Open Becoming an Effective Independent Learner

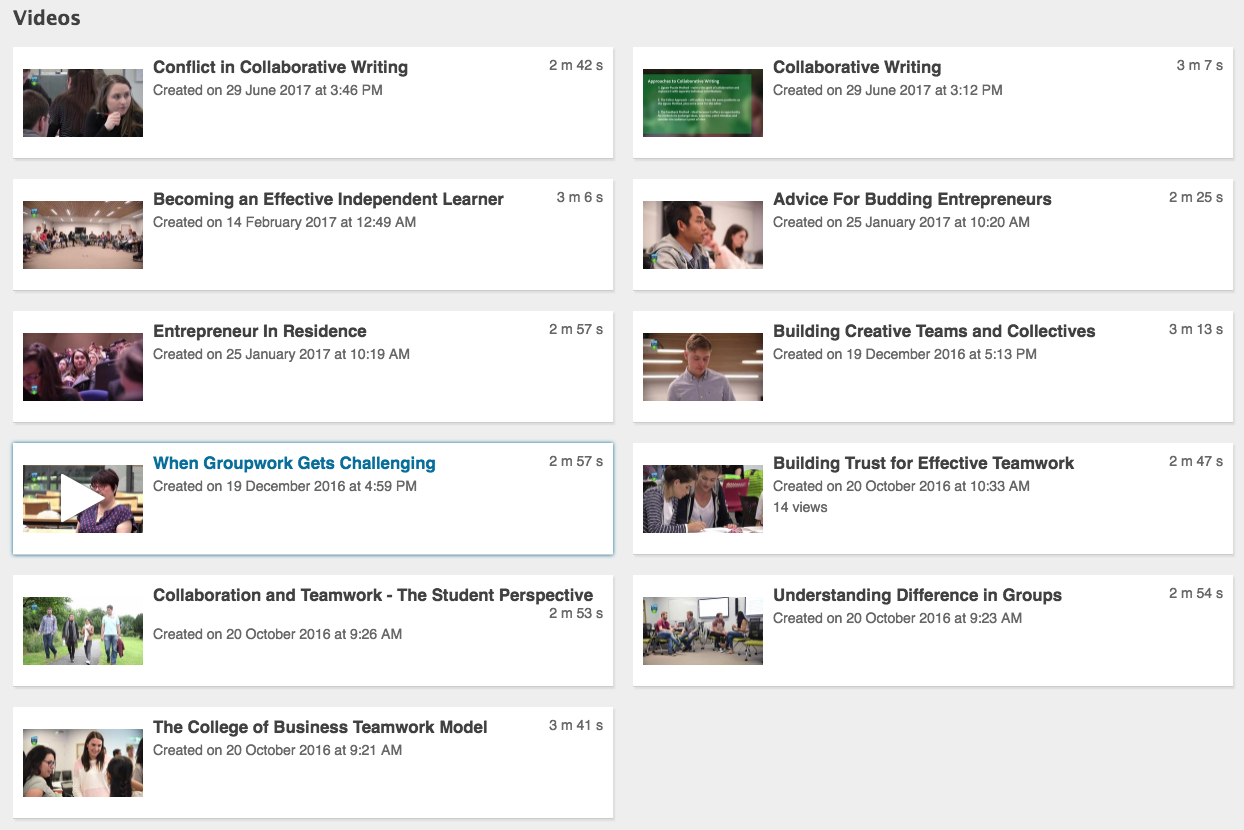[x=328, y=199]
